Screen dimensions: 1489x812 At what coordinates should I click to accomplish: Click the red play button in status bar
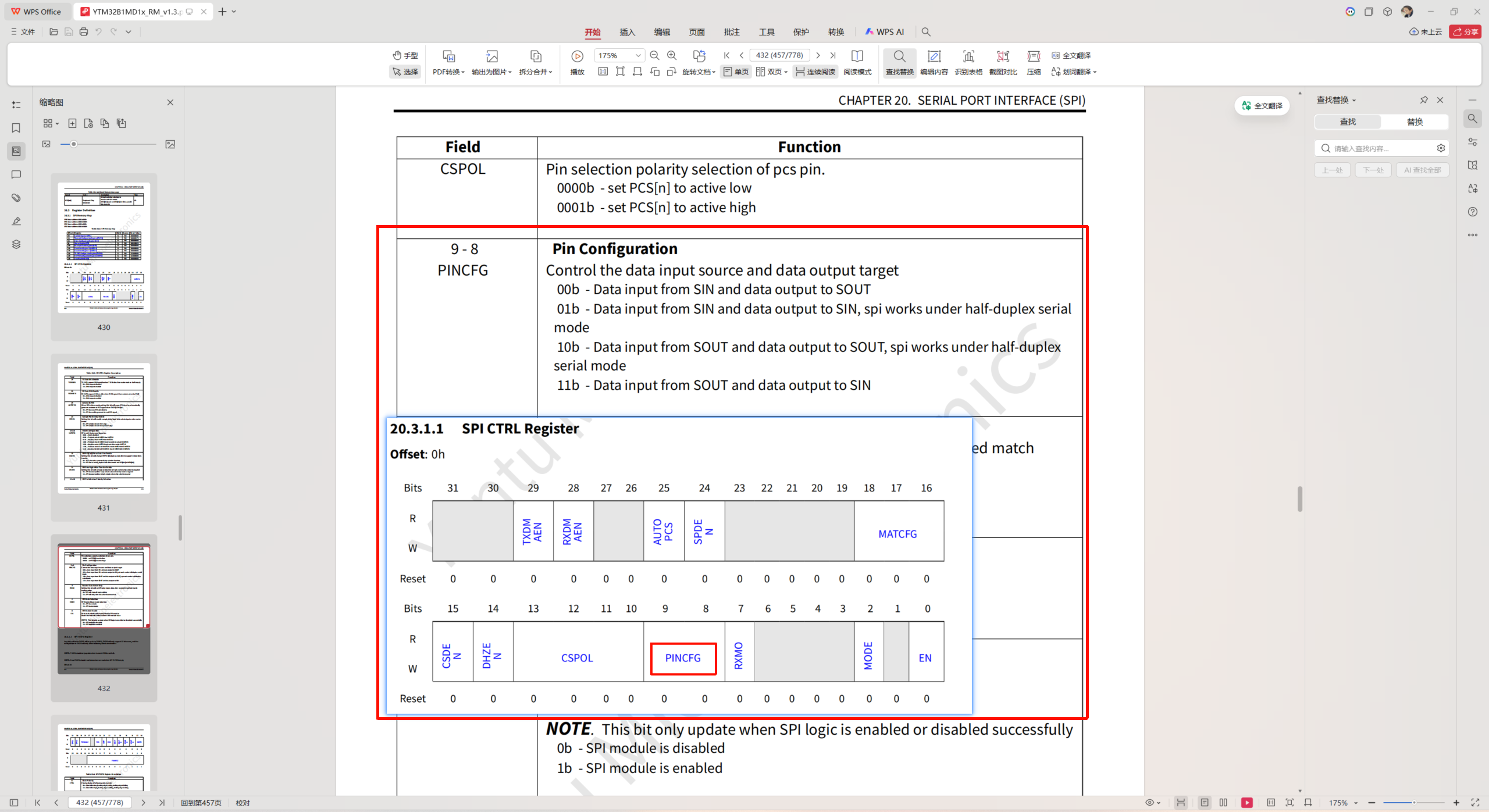pyautogui.click(x=1247, y=803)
